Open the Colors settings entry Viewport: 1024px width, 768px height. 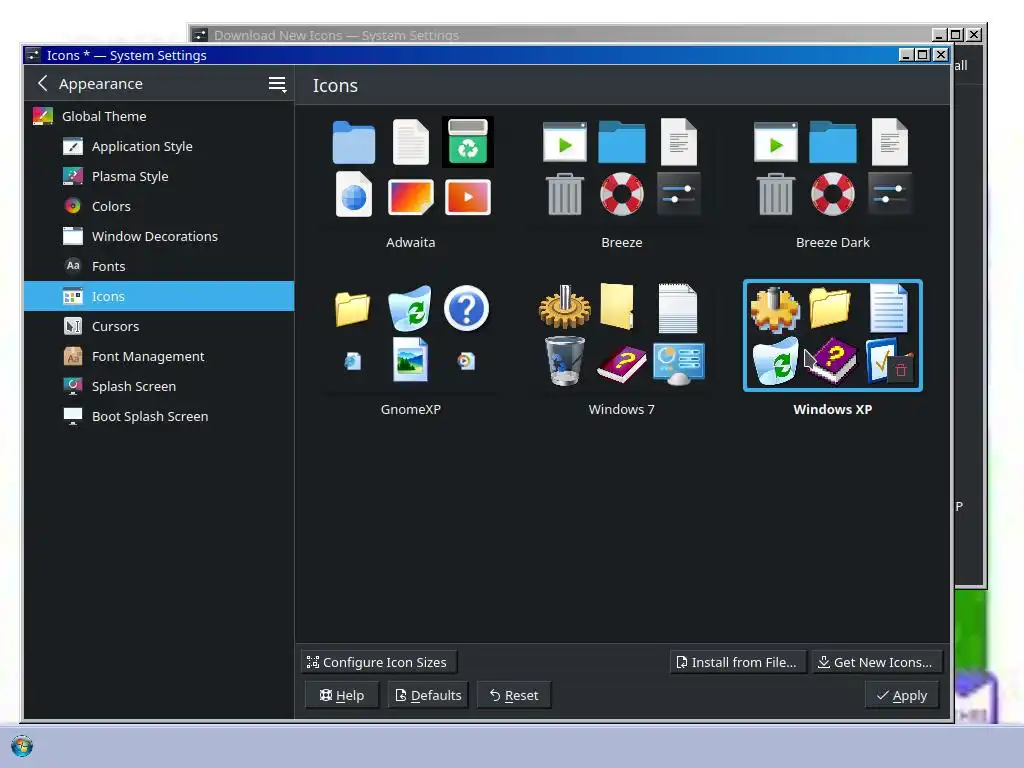[159, 206]
